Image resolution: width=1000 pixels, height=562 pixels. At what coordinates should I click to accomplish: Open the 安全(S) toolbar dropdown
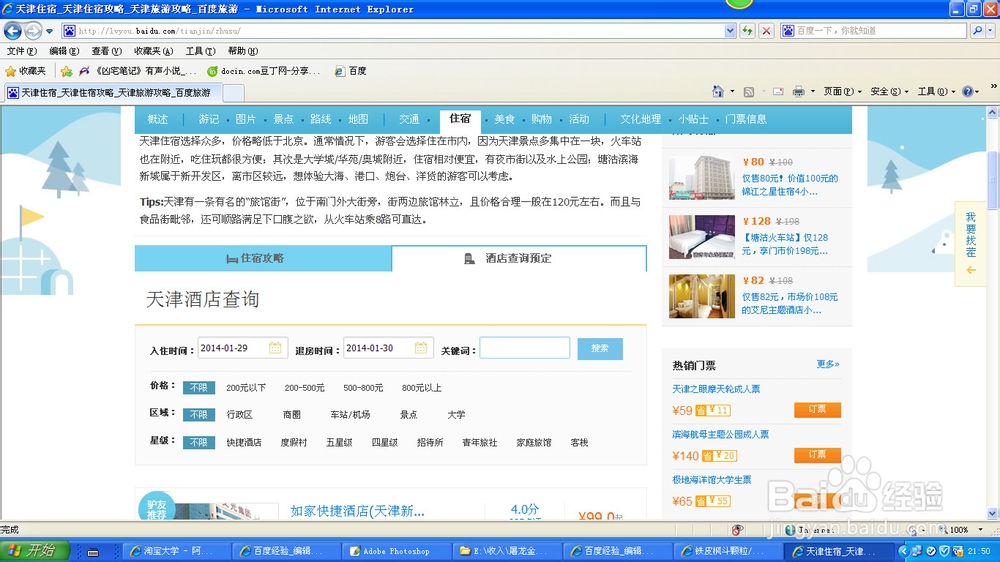click(890, 91)
